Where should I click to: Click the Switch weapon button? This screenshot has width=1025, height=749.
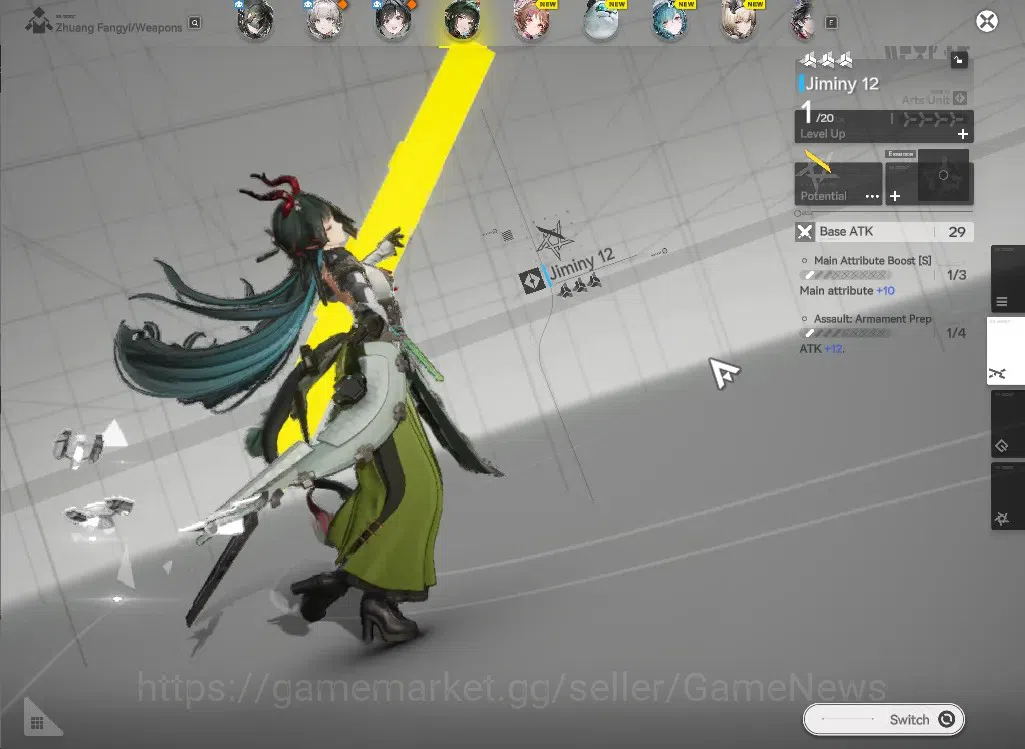(884, 720)
